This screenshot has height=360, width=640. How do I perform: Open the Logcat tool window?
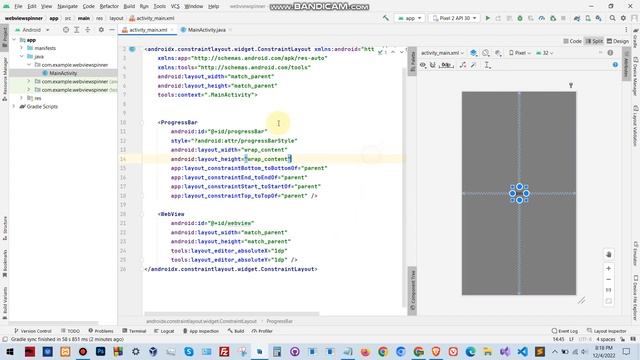(164, 331)
